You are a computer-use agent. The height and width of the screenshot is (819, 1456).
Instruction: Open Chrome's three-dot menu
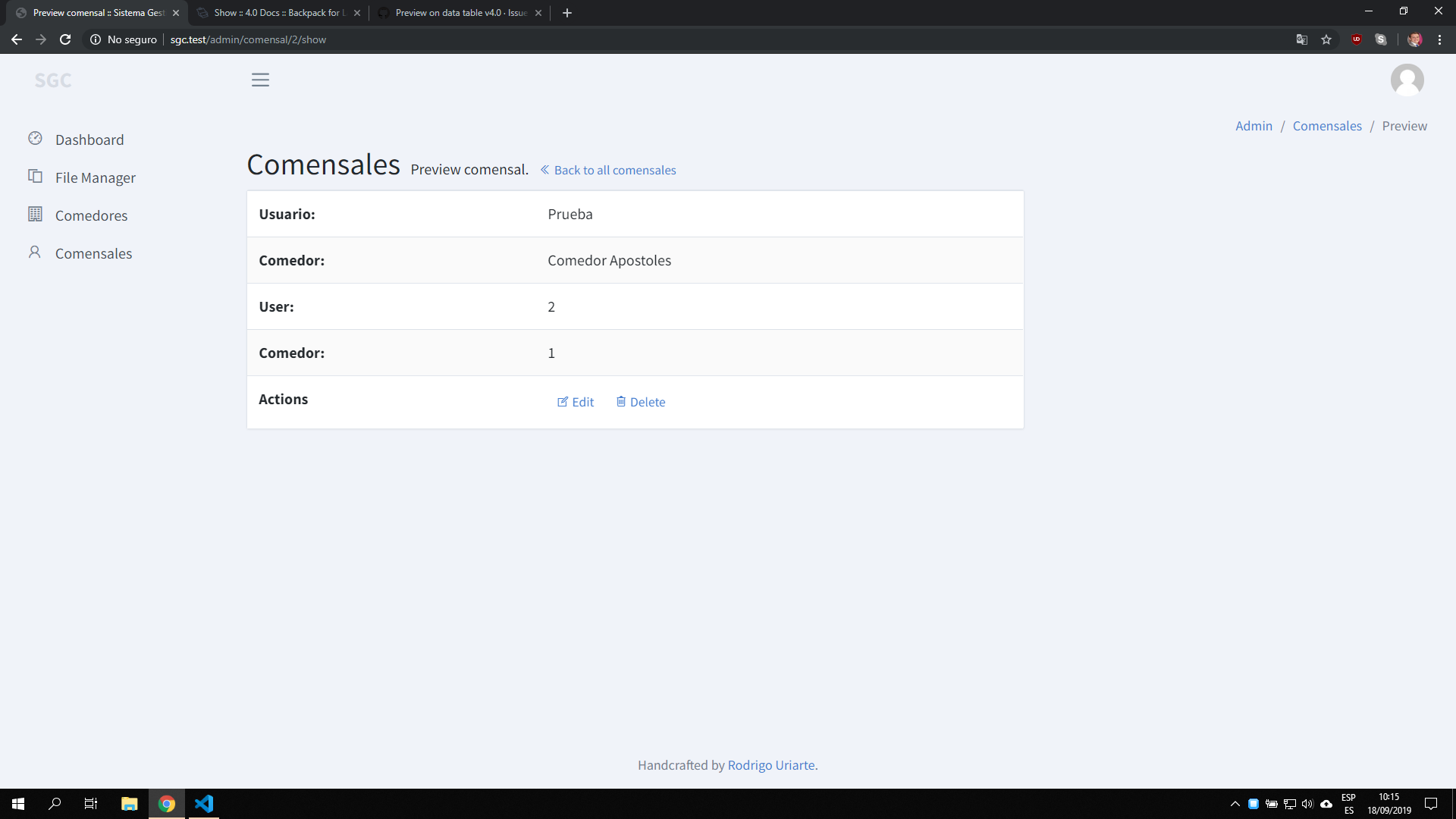coord(1439,39)
